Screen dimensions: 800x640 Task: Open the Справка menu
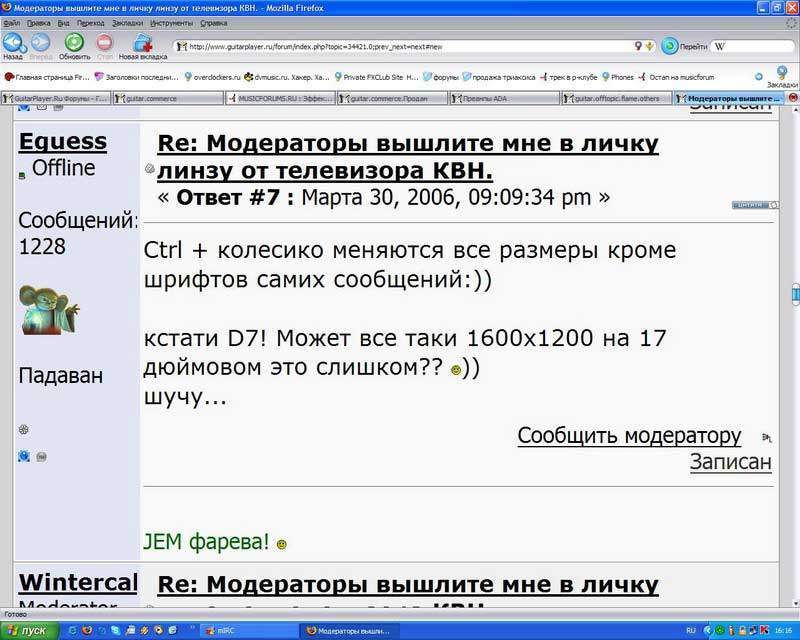(213, 23)
